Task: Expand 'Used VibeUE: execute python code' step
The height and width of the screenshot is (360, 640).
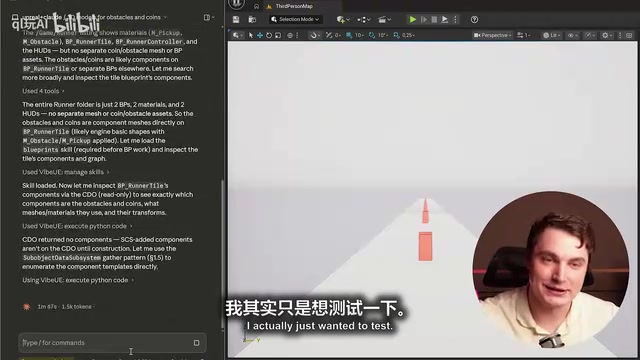Action: 77,226
